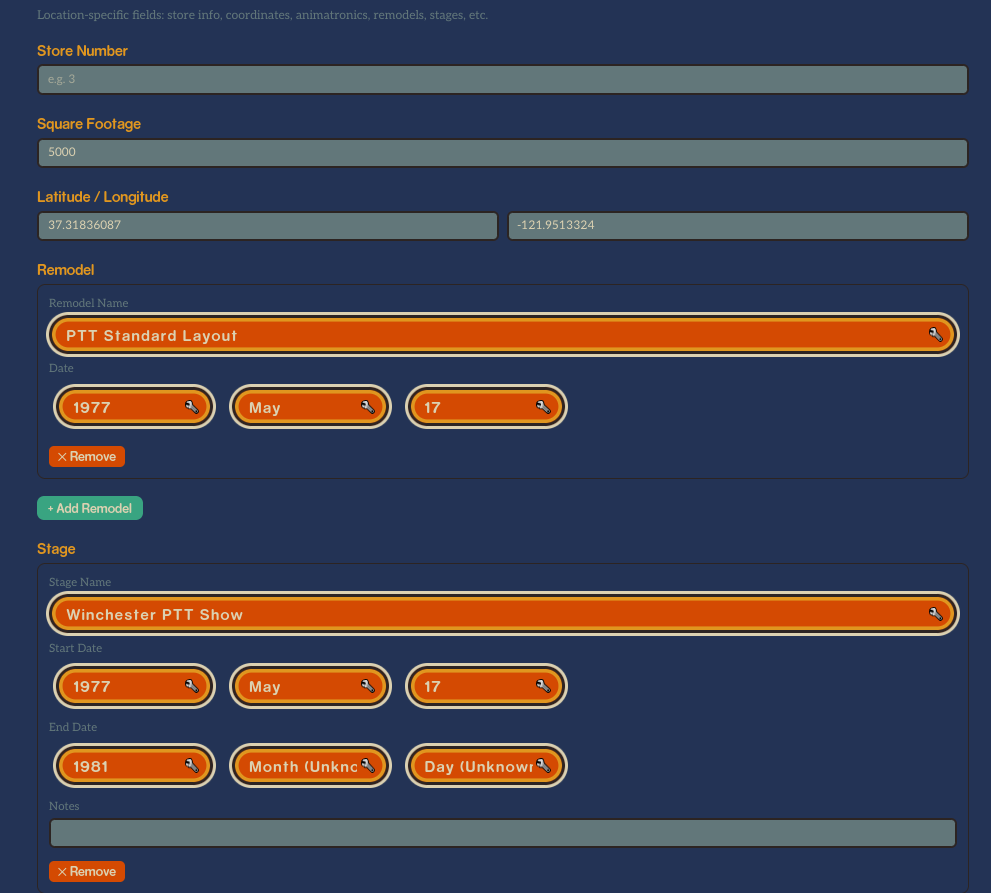The image size is (991, 893).
Task: Open Start Date day 17 dropdown
Action: [476, 686]
